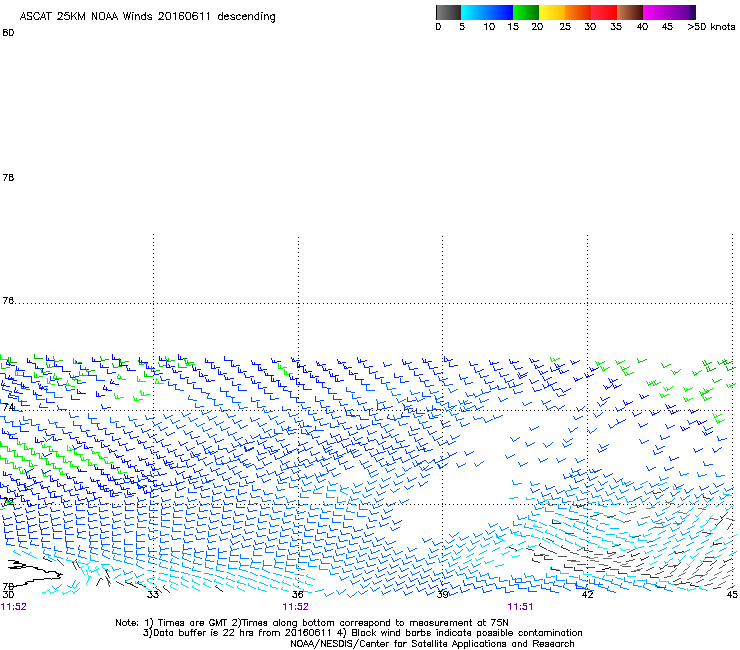The height and width of the screenshot is (650, 740).
Task: Click the purple 11:52 time below longitude 30
Action: click(14, 607)
